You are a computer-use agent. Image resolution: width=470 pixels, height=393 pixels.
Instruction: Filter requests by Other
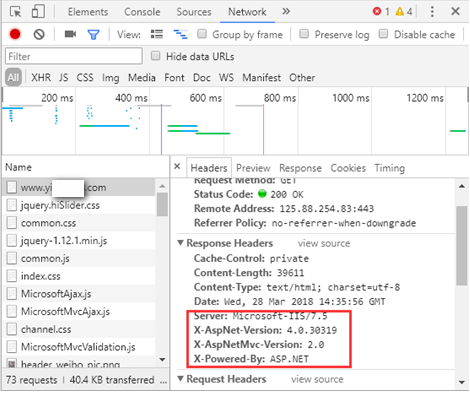tap(302, 78)
